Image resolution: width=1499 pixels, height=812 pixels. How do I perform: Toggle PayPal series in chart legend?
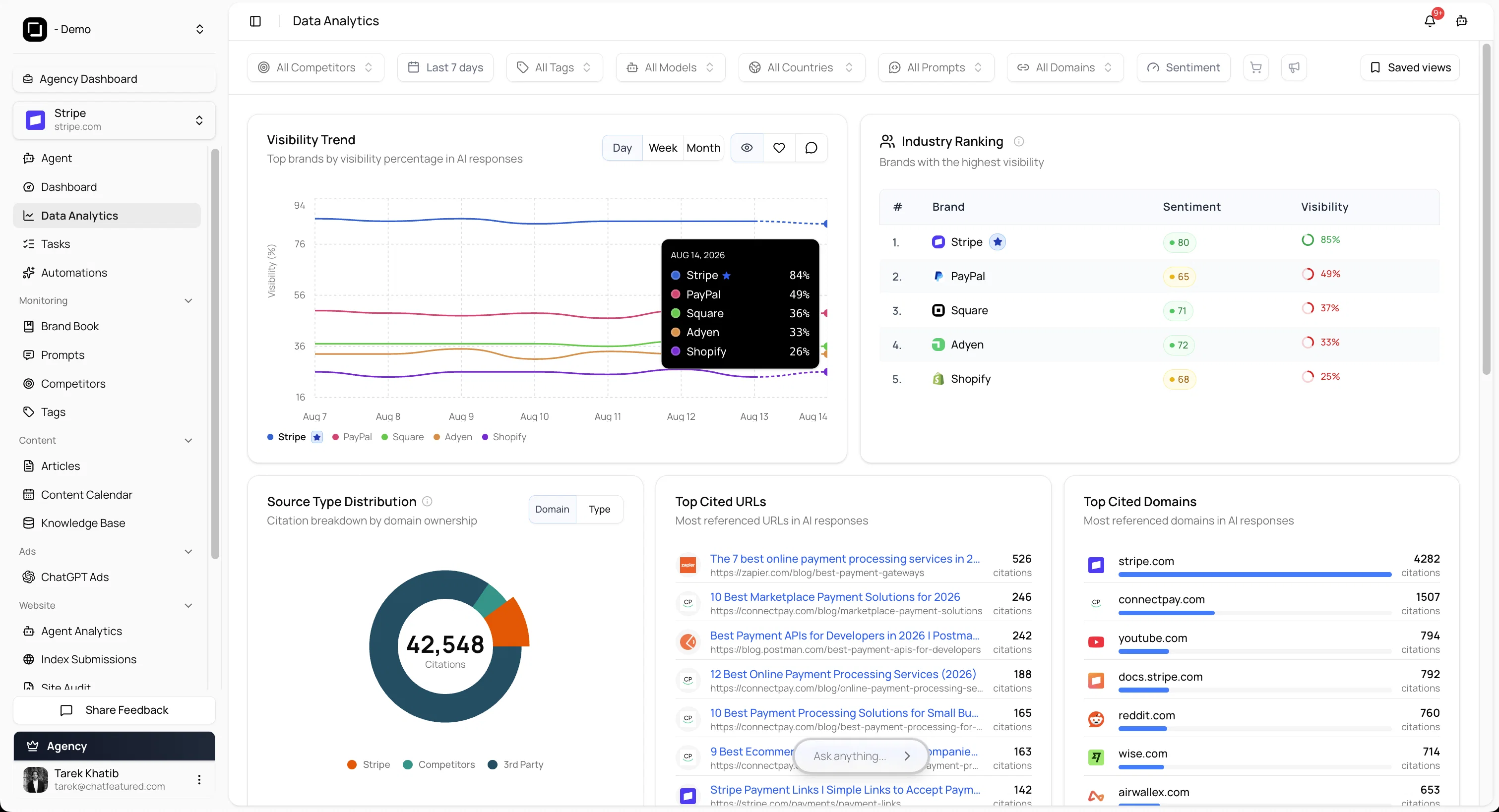pos(352,437)
